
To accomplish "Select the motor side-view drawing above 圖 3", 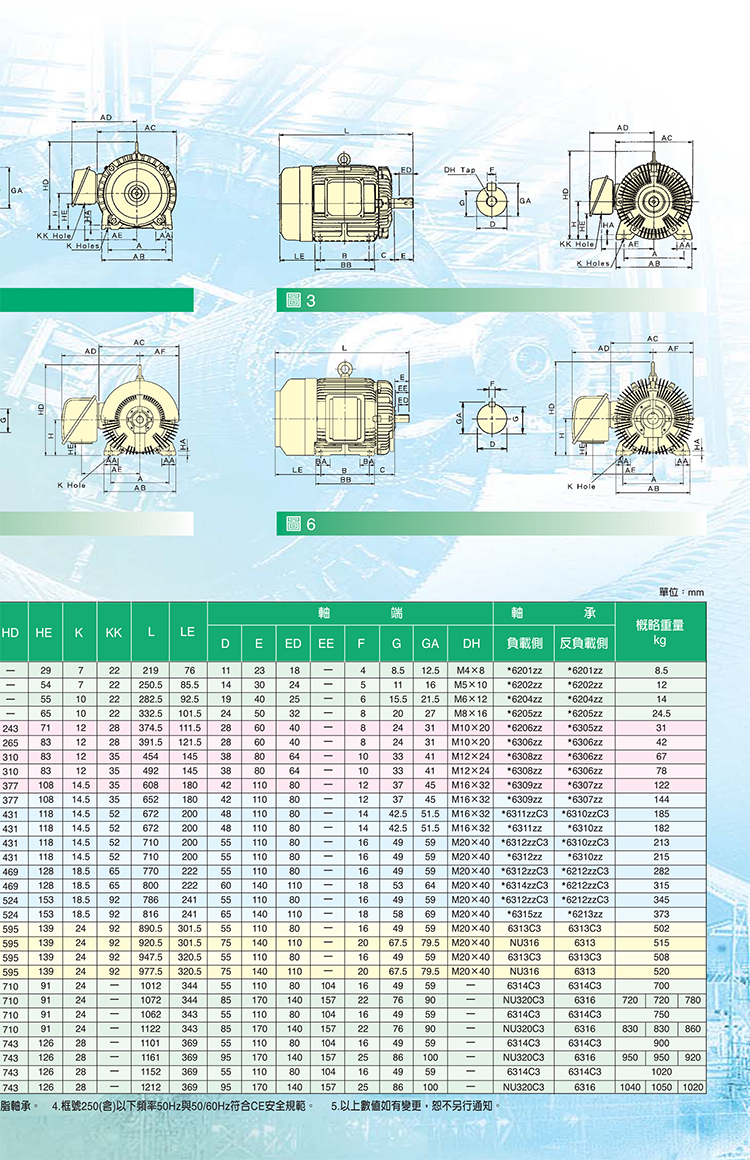I will (x=345, y=200).
